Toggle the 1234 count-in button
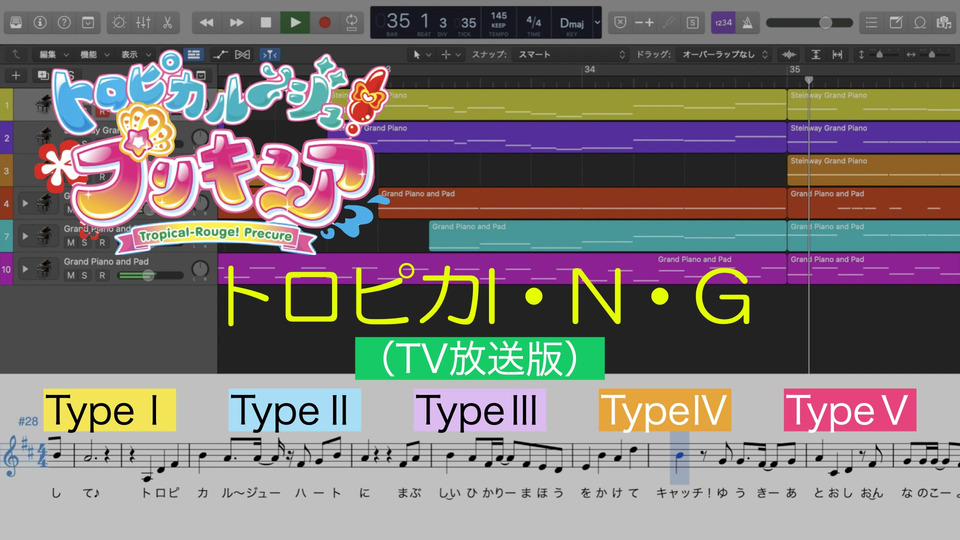960x540 pixels. tap(723, 23)
